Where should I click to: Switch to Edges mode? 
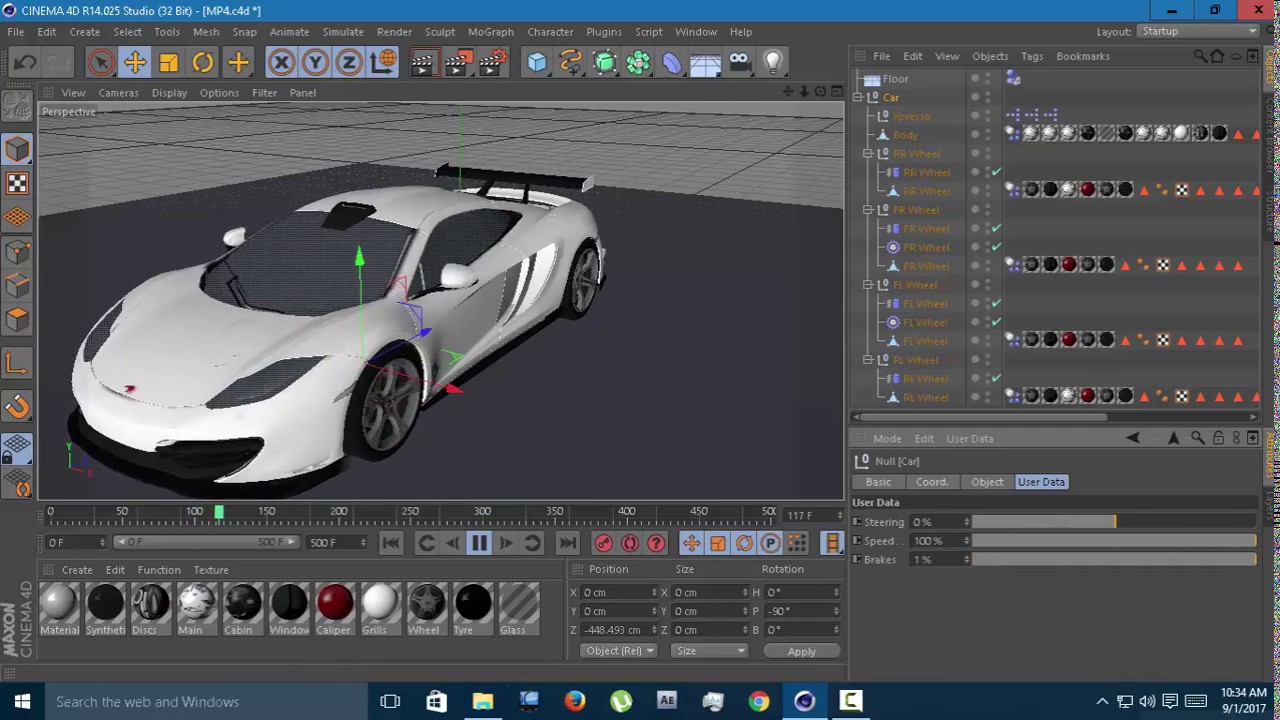tap(17, 285)
